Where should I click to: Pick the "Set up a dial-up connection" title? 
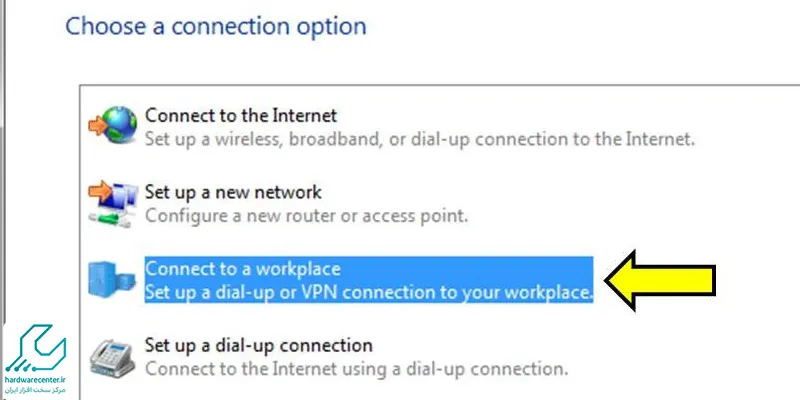pyautogui.click(x=259, y=345)
